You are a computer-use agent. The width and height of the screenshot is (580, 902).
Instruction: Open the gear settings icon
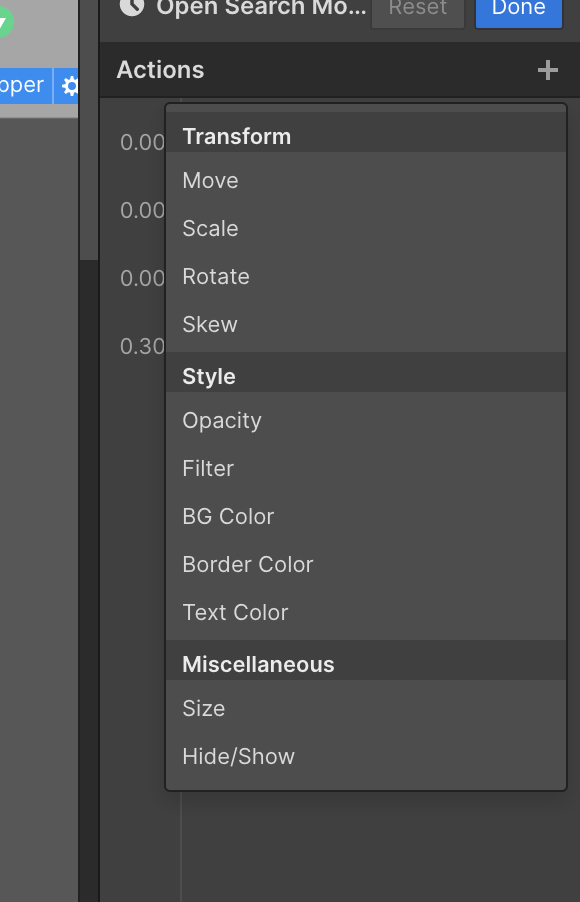[x=70, y=86]
